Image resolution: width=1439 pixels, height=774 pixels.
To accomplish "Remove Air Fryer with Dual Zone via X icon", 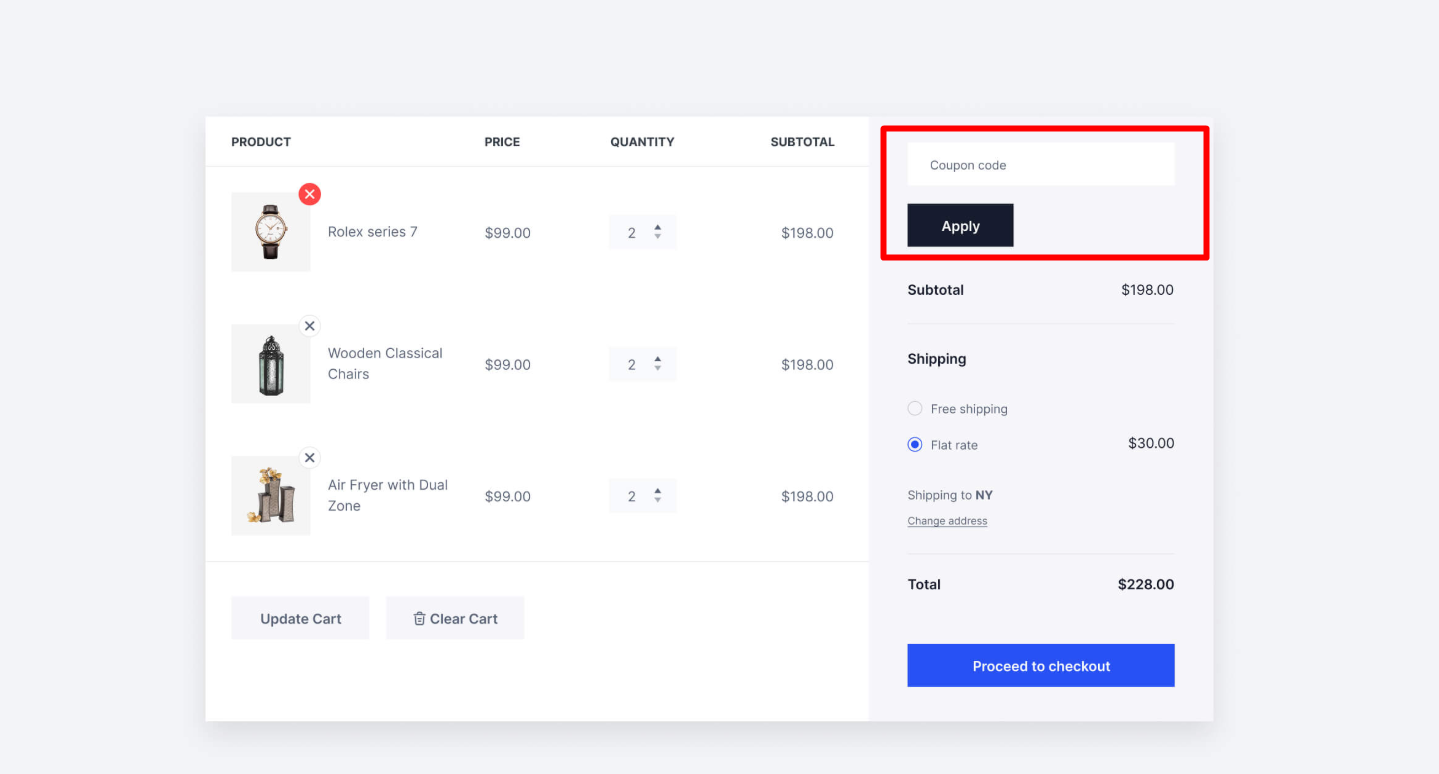I will 309,457.
